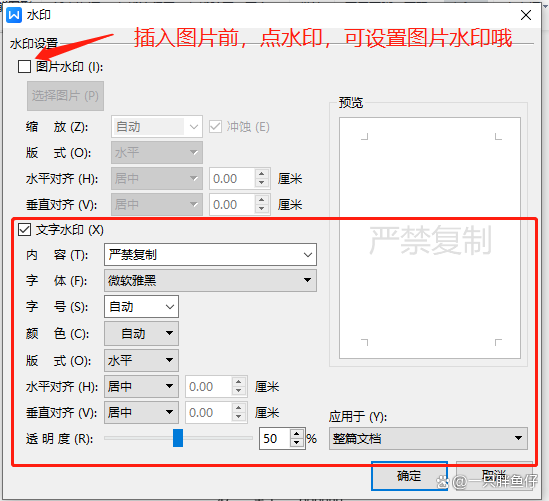
Task: Click the 透明度 value field showing 50
Action: point(274,438)
